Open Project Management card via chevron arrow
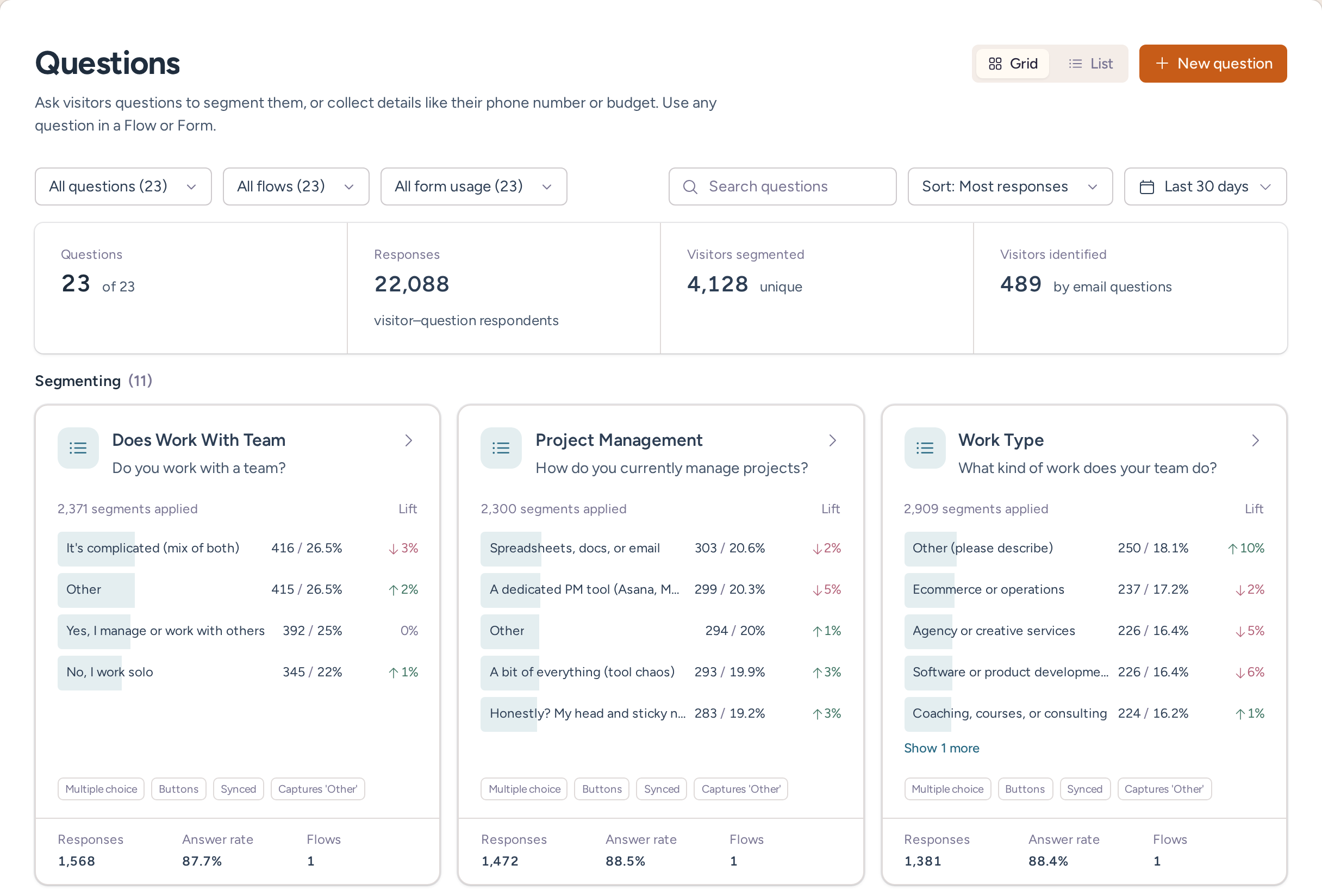Viewport: 1322px width, 896px height. pos(832,440)
